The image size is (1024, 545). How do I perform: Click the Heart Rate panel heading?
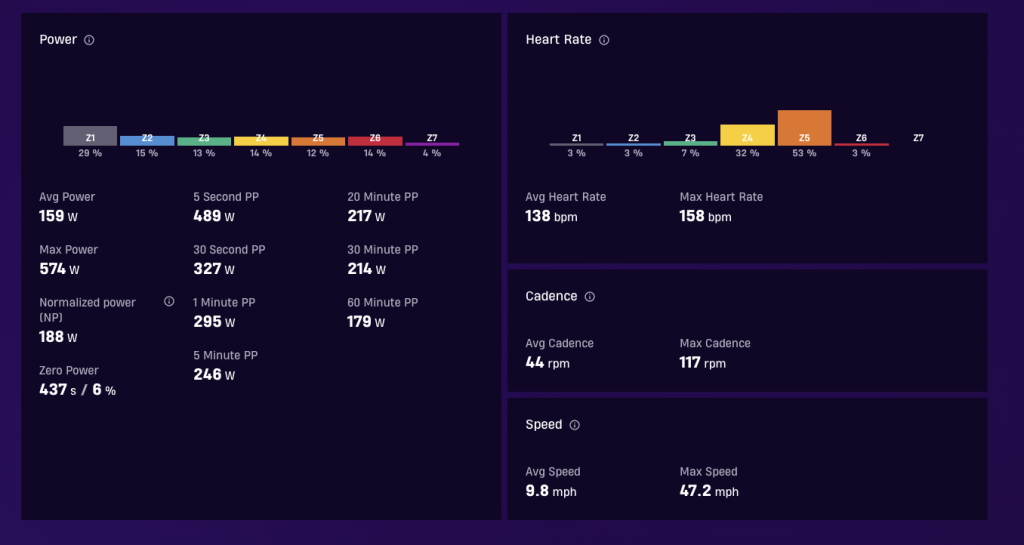tap(558, 40)
